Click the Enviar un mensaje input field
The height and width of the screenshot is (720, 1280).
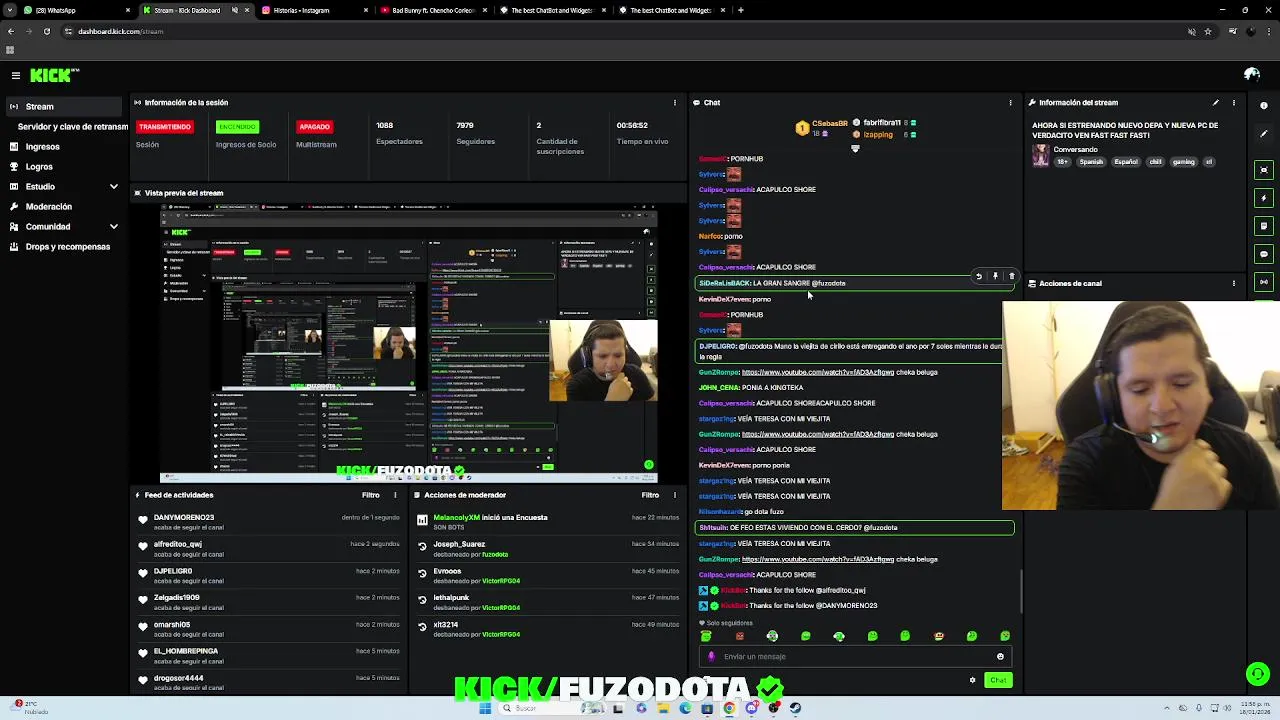[855, 657]
